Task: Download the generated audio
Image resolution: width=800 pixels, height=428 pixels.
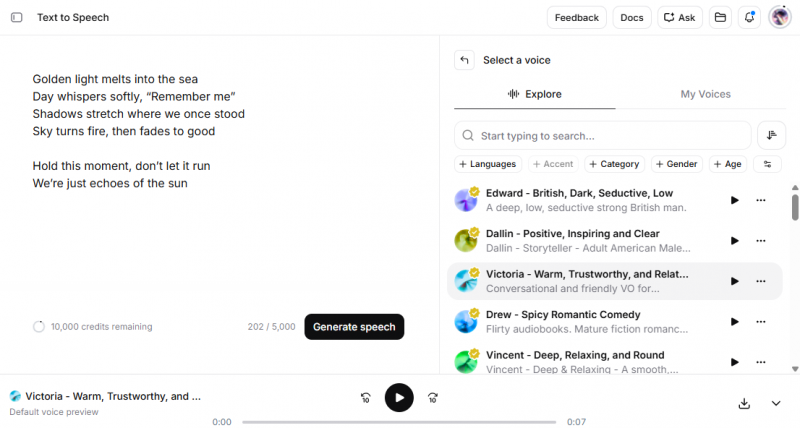Action: pyautogui.click(x=744, y=403)
